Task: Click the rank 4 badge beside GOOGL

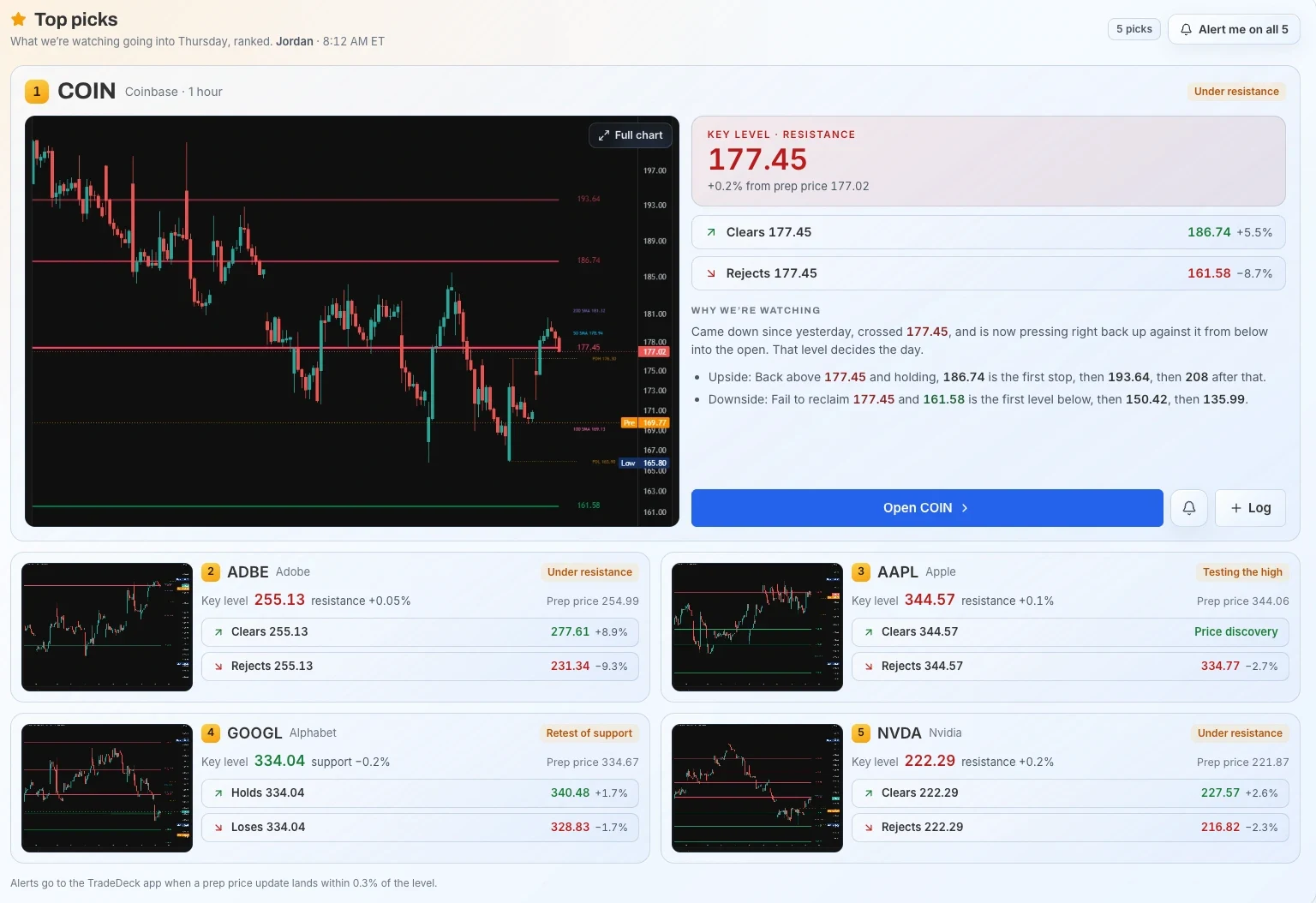Action: (211, 733)
